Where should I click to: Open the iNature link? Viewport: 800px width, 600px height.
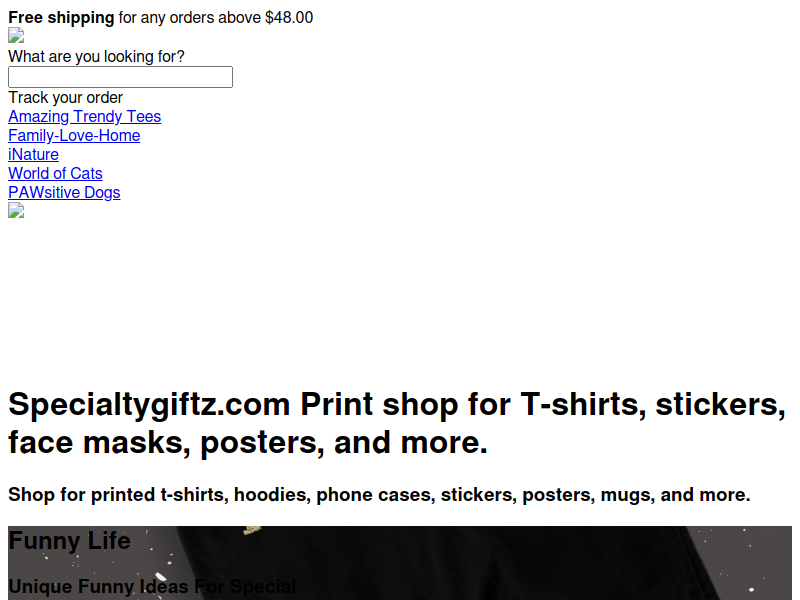[33, 154]
